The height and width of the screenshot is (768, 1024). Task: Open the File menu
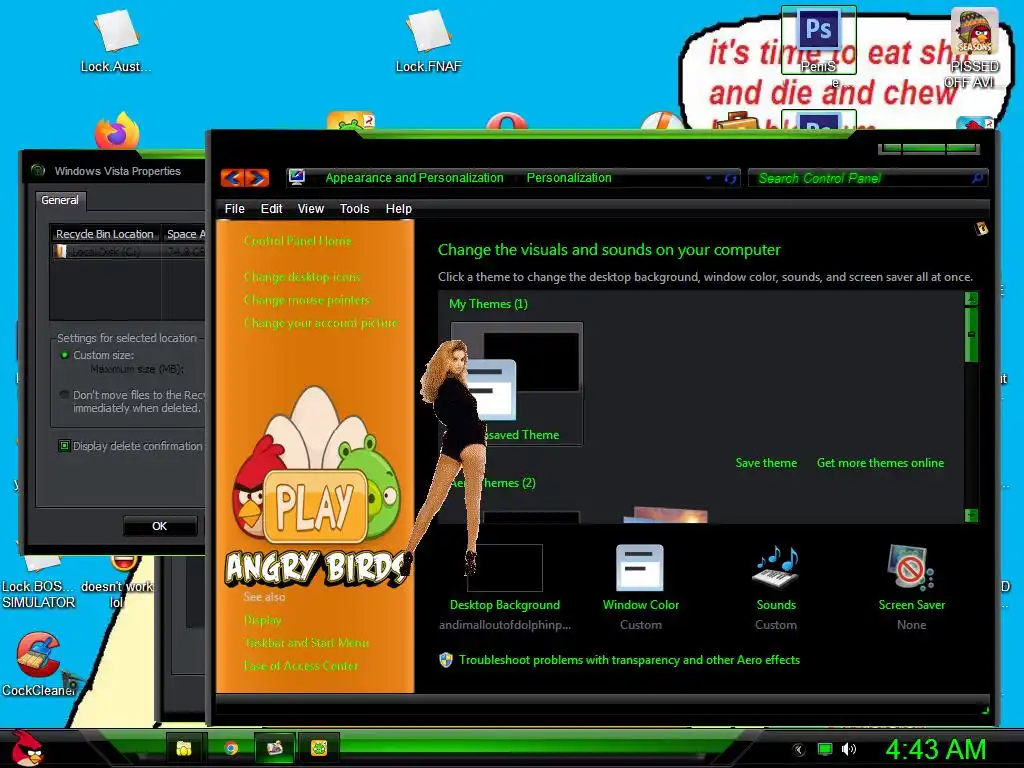click(x=234, y=208)
